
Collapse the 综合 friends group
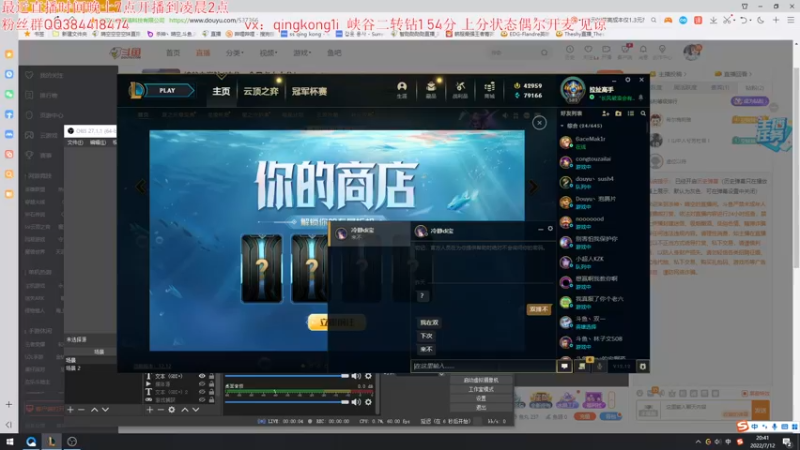click(562, 126)
